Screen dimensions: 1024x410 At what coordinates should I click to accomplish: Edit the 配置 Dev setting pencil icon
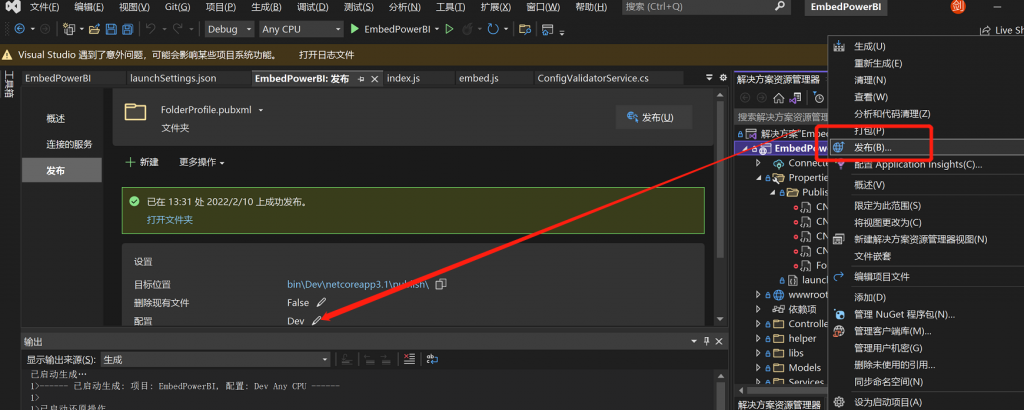click(316, 321)
